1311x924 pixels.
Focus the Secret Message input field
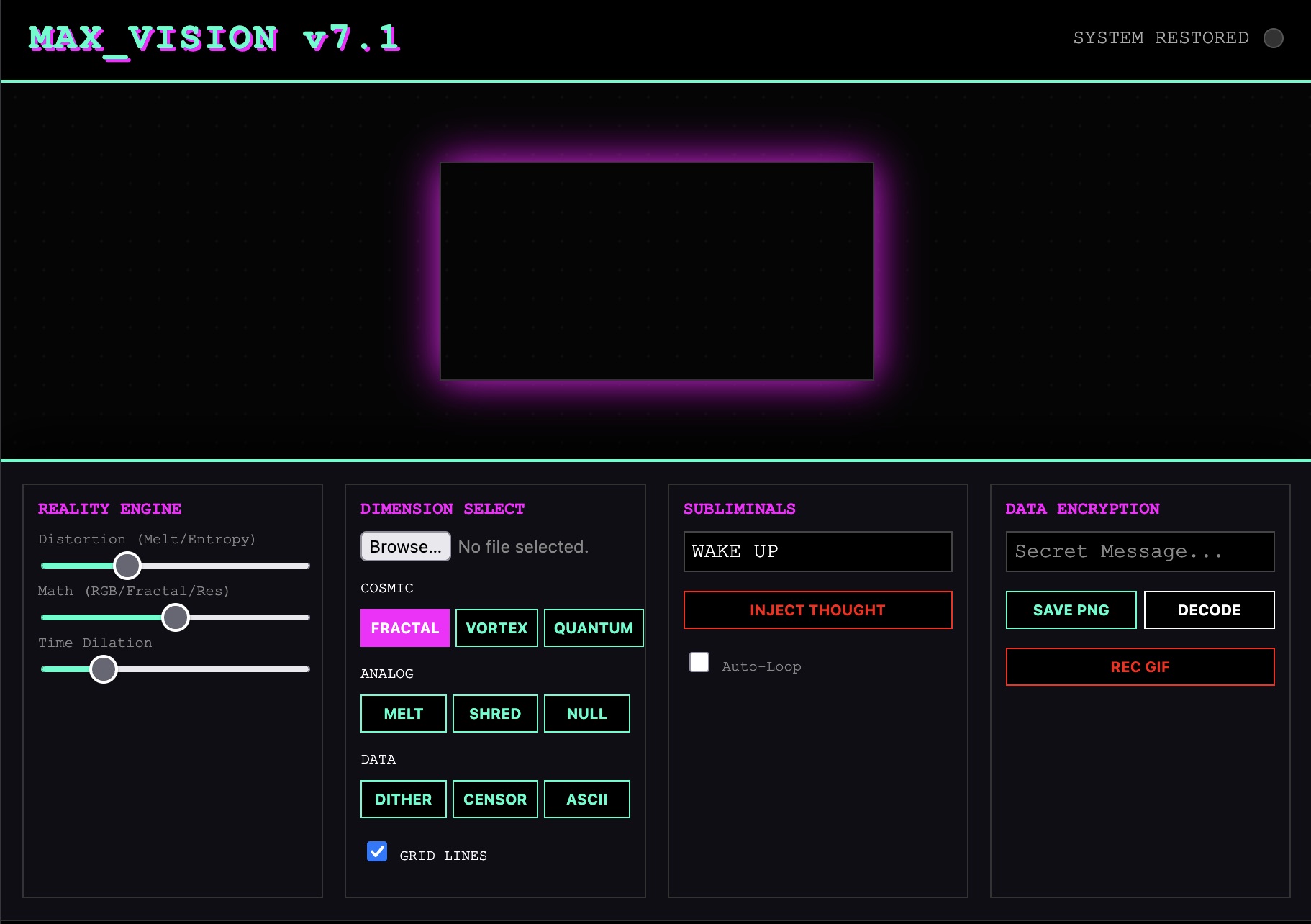[1140, 552]
